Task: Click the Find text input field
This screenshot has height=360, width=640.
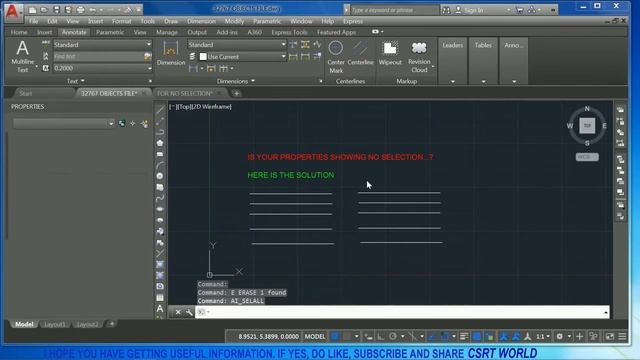Action: (98, 56)
